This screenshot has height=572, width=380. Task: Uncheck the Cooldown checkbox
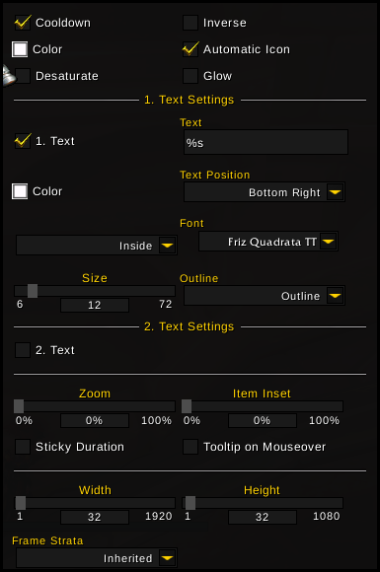[23, 23]
